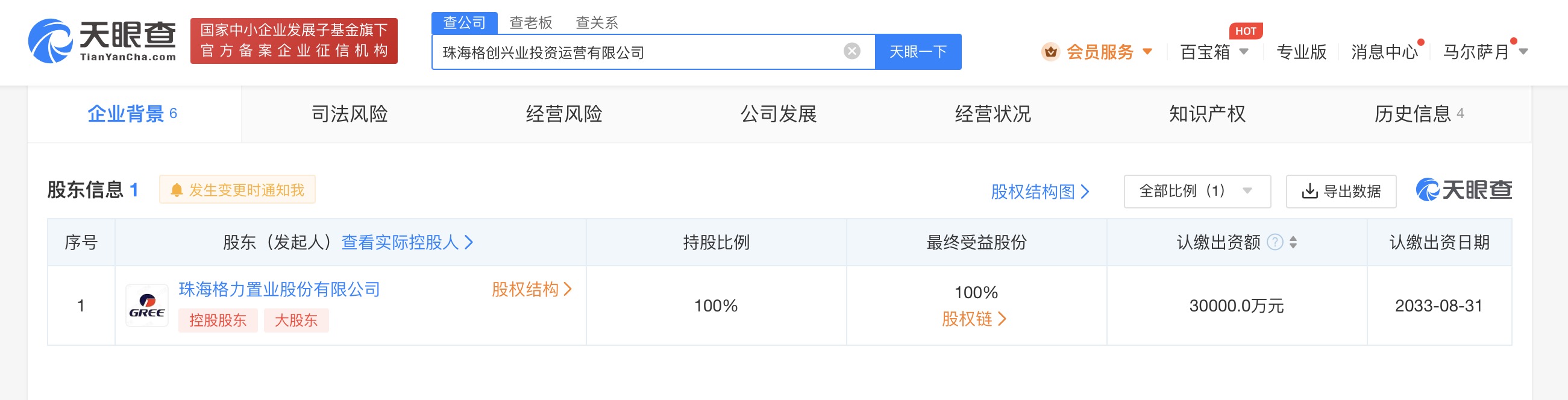Open the 马尔萨月 user account dropdown
The height and width of the screenshot is (400, 1568).
[x=1485, y=52]
